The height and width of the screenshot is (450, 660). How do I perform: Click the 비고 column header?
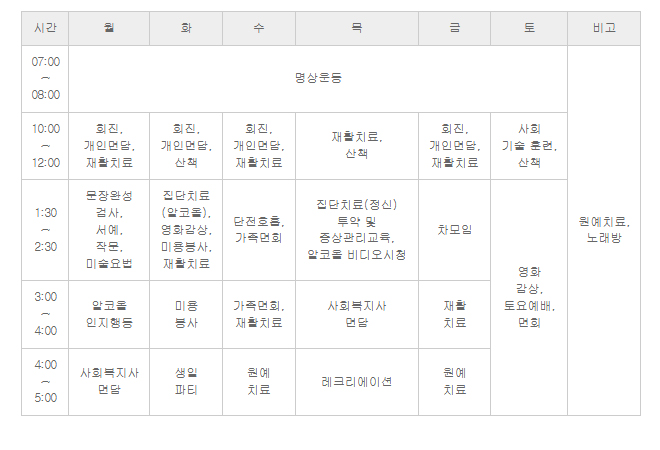pos(604,28)
